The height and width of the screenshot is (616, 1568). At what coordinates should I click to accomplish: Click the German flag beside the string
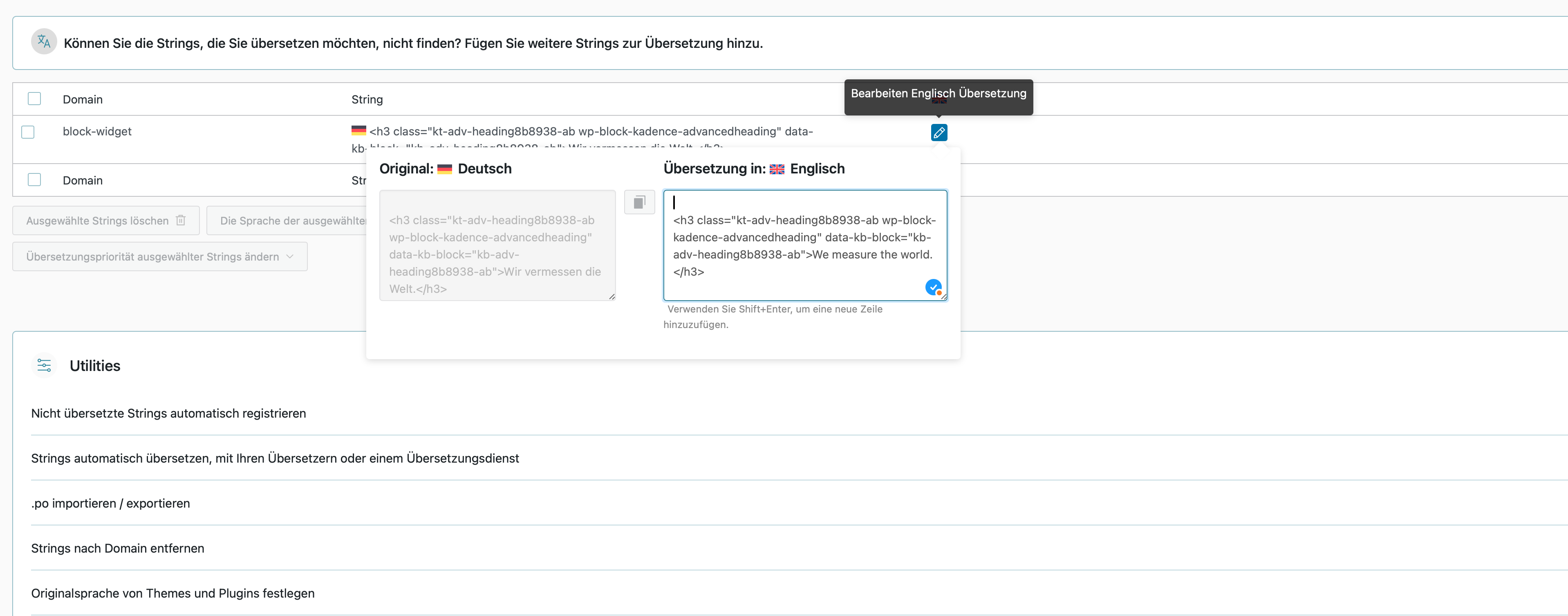tap(358, 130)
